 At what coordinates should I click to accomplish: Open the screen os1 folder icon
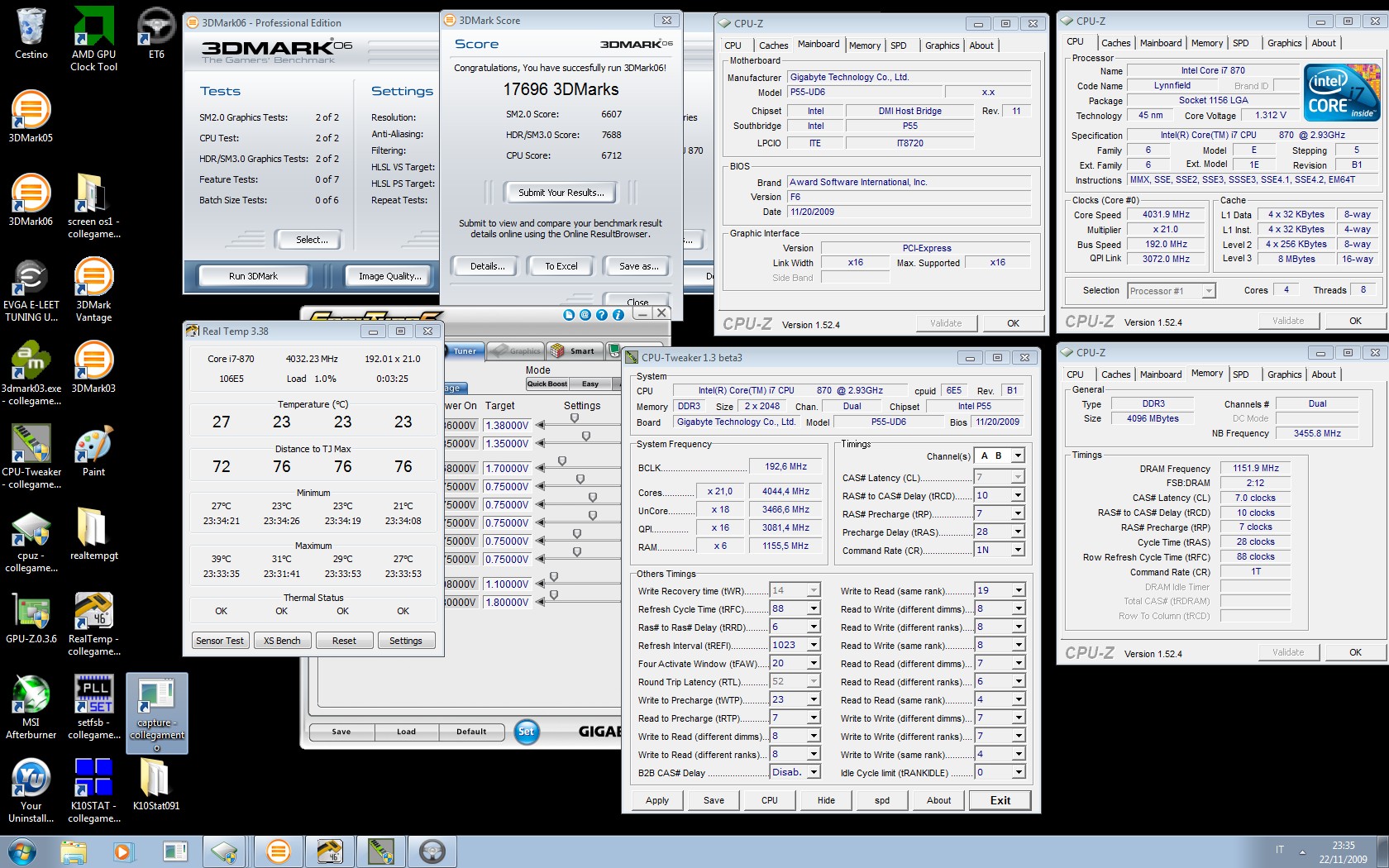pos(93,207)
